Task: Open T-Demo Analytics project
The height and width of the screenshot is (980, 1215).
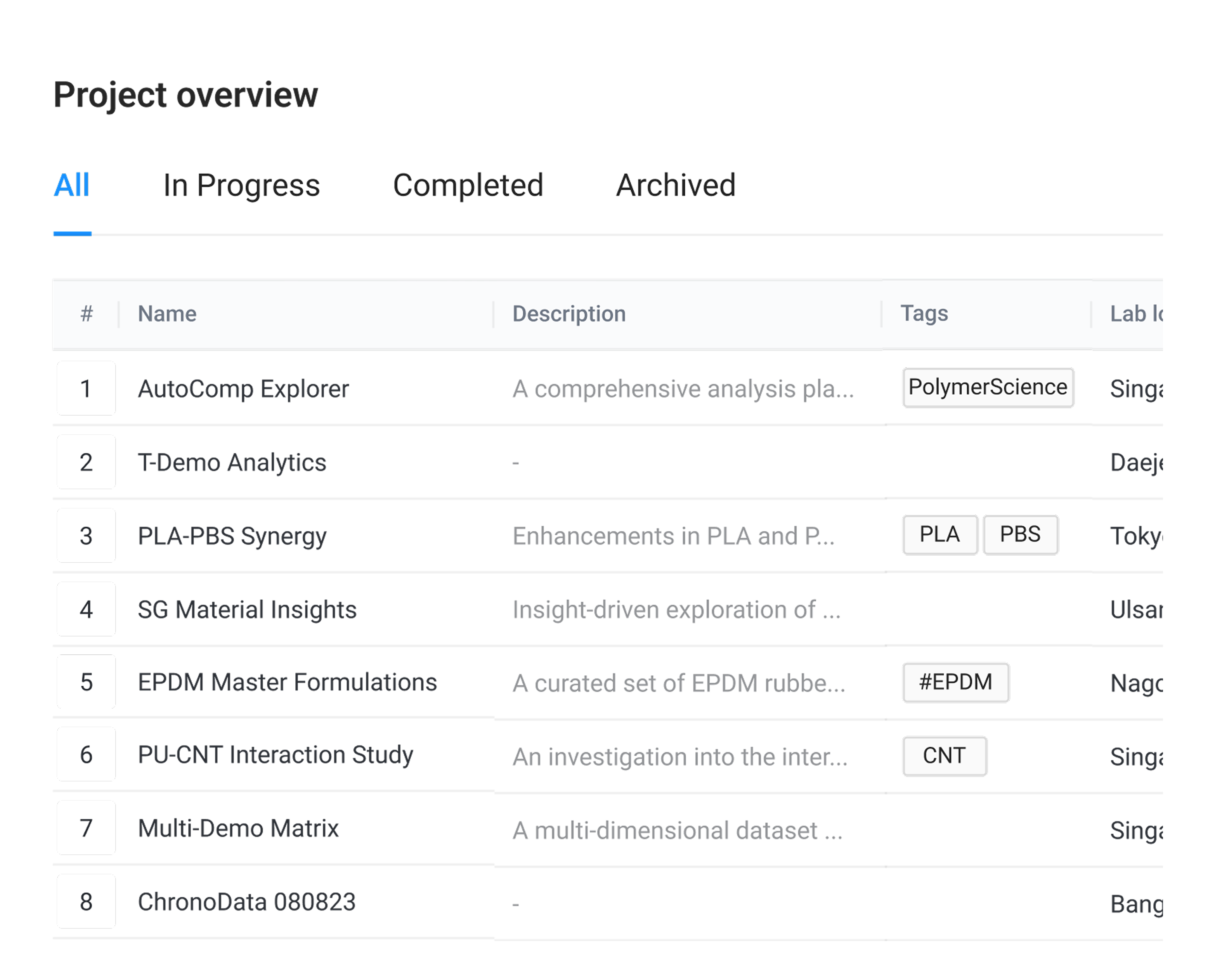Action: point(232,462)
